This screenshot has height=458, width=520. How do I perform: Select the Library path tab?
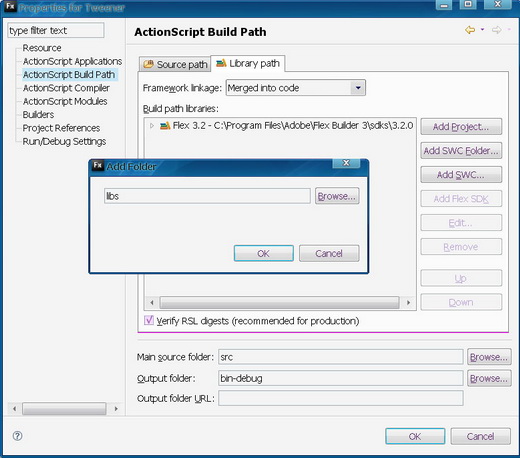tap(248, 63)
